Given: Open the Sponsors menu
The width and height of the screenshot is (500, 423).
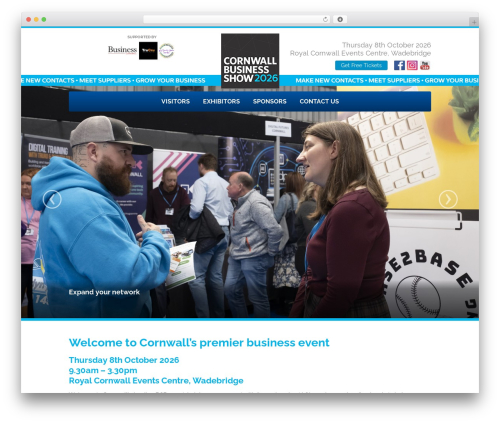Looking at the screenshot, I should (x=270, y=101).
